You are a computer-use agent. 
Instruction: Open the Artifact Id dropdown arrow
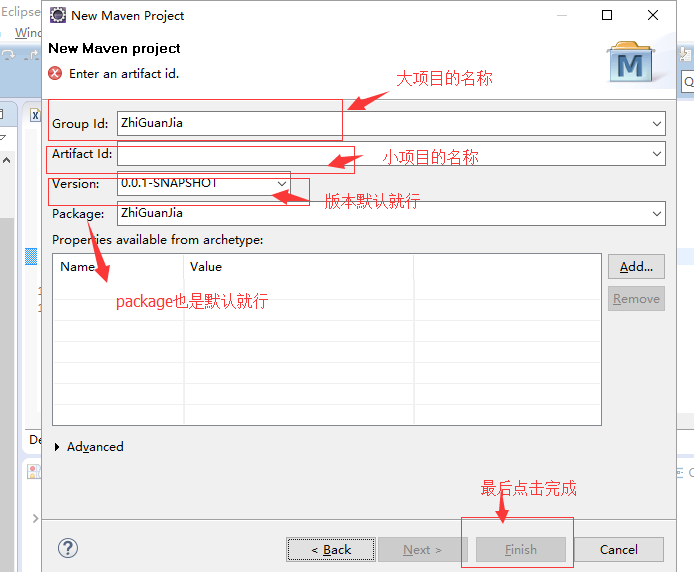click(x=657, y=154)
